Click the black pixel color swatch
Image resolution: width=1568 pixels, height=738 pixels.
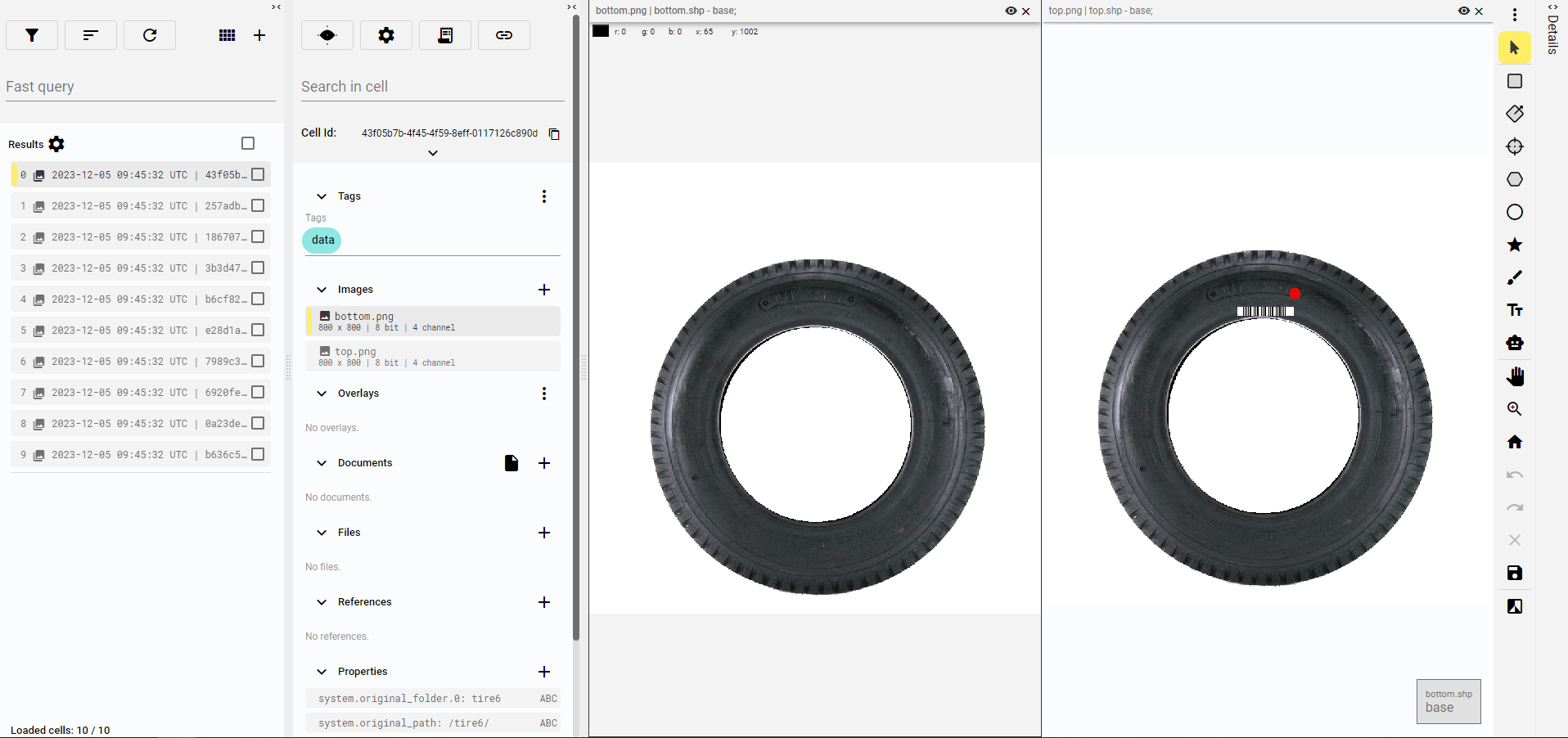click(x=601, y=31)
